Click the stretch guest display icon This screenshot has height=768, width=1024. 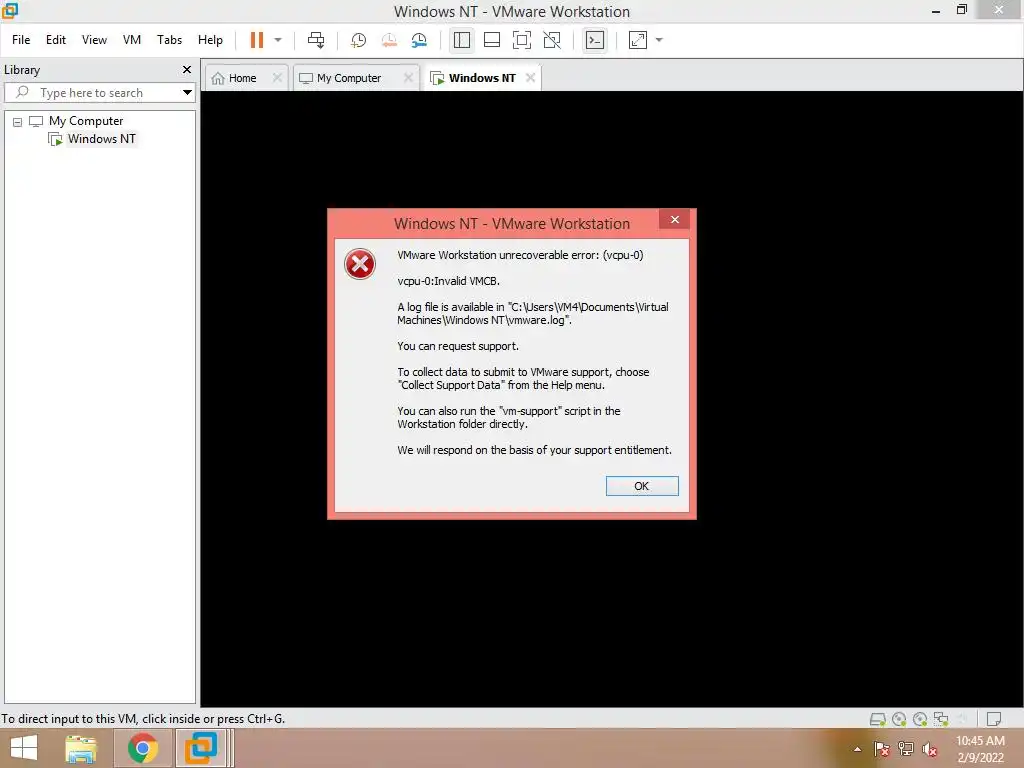click(637, 40)
